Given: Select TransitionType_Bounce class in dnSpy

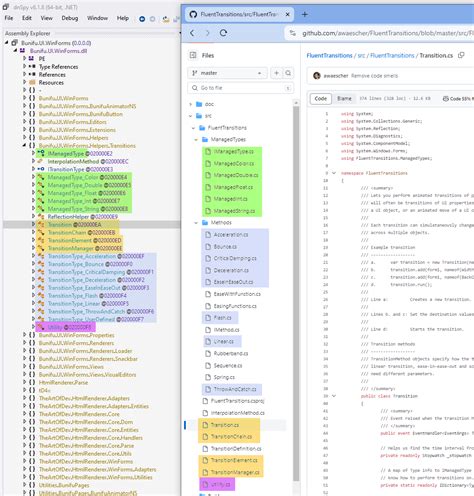Looking at the screenshot, I should [90, 264].
